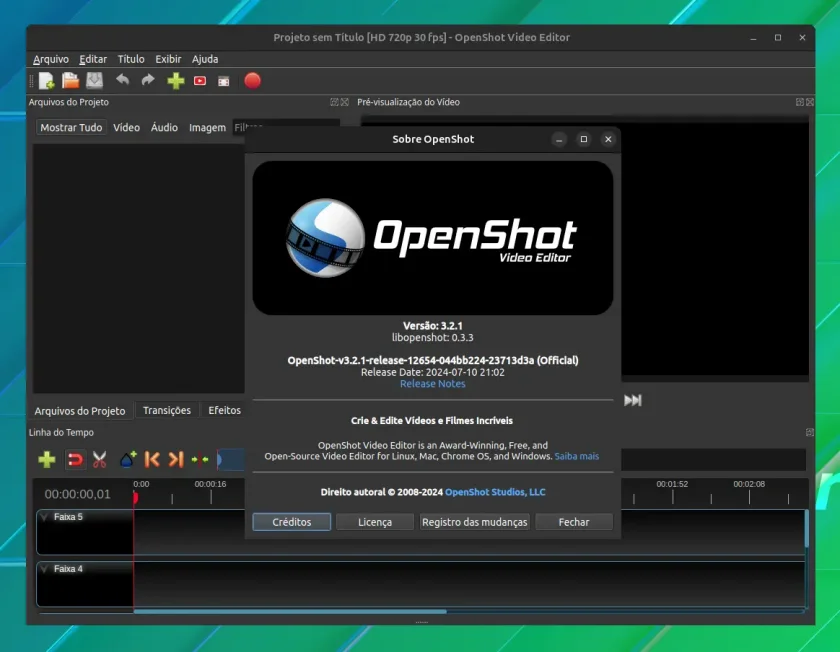
Task: Open the Release Notes link
Action: pyautogui.click(x=433, y=384)
